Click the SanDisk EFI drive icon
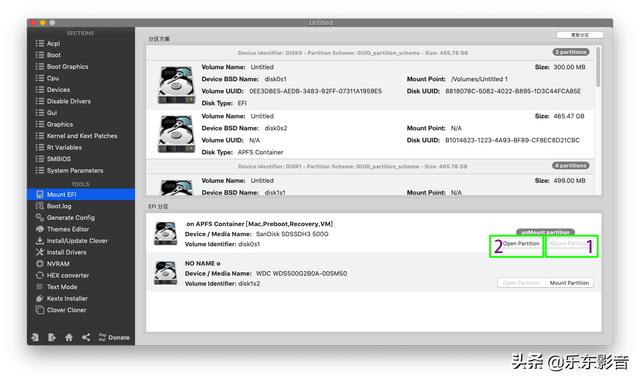This screenshot has height=381, width=640. point(165,233)
